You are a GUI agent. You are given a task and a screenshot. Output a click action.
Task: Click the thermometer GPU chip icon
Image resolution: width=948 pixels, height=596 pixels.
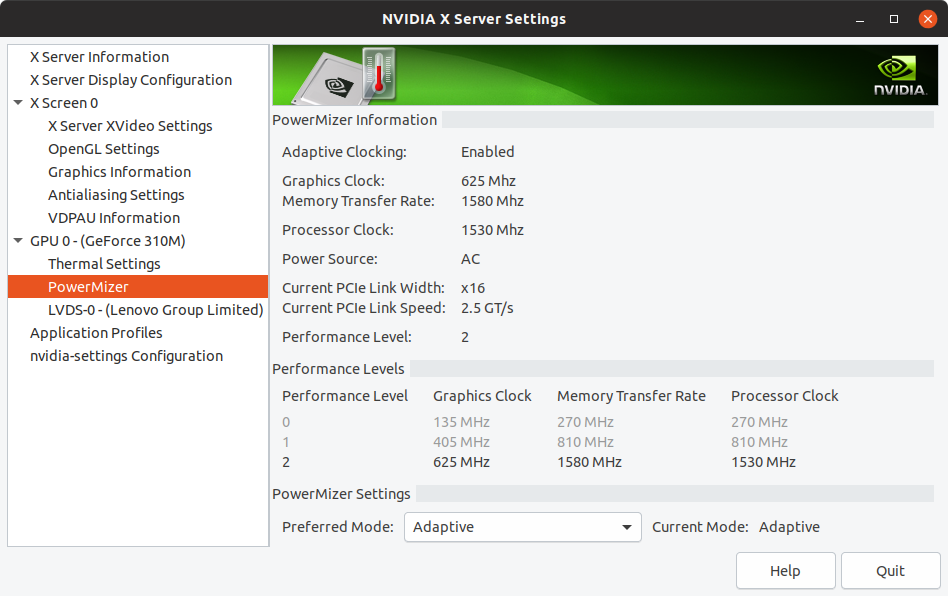tap(345, 76)
